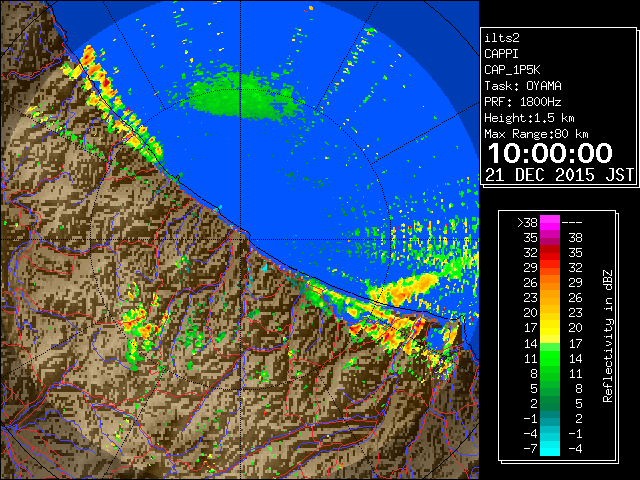Click the radar center where range lines cross
This screenshot has height=480, width=640.
click(x=240, y=240)
